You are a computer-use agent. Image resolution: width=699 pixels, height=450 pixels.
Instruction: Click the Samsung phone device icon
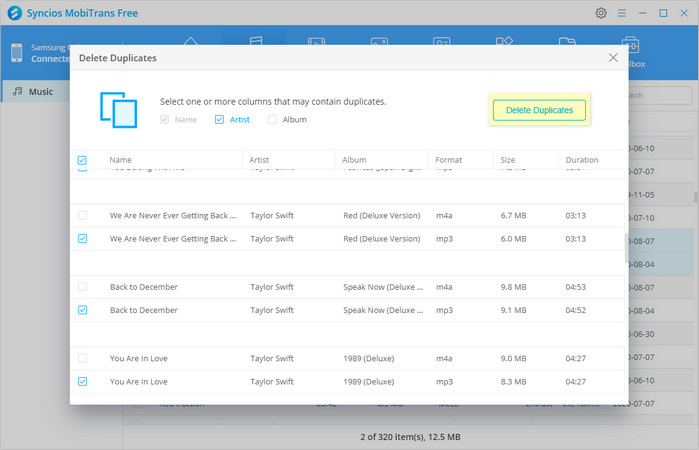point(16,53)
